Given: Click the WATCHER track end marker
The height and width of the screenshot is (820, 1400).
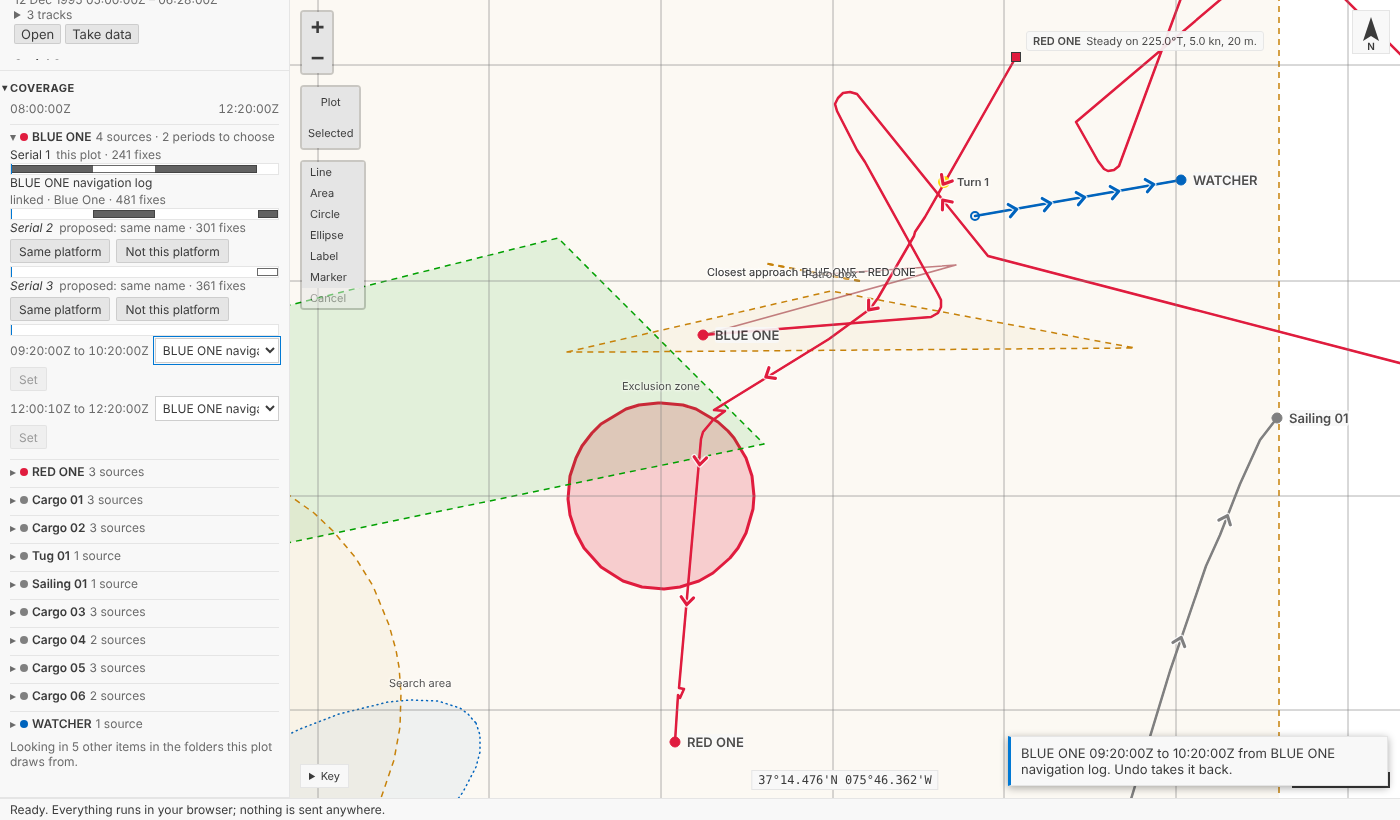Looking at the screenshot, I should coord(1181,180).
